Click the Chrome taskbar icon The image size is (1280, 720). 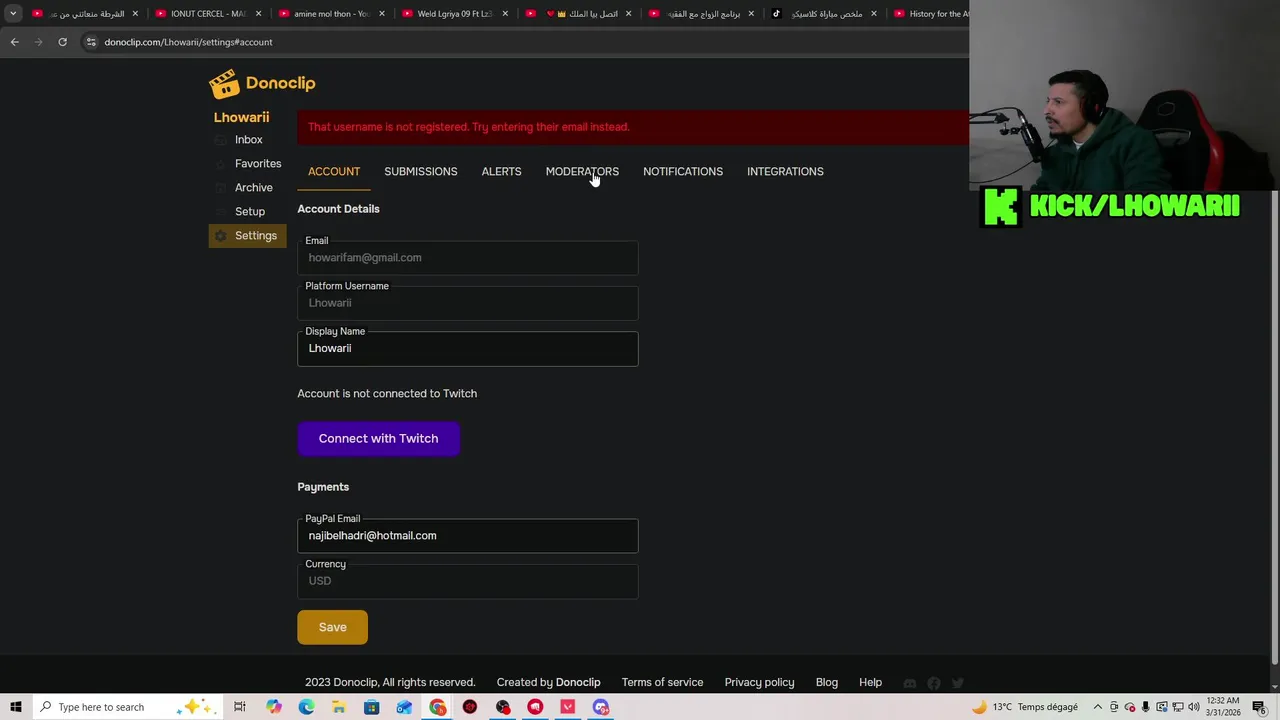438,707
